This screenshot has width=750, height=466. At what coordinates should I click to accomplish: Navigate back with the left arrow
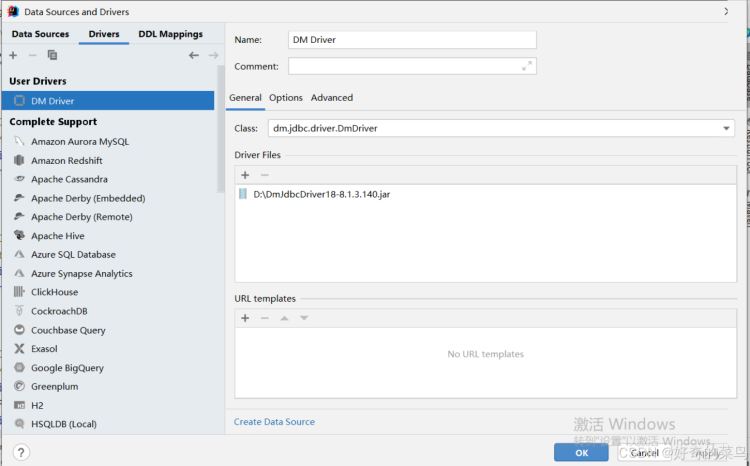pos(194,55)
